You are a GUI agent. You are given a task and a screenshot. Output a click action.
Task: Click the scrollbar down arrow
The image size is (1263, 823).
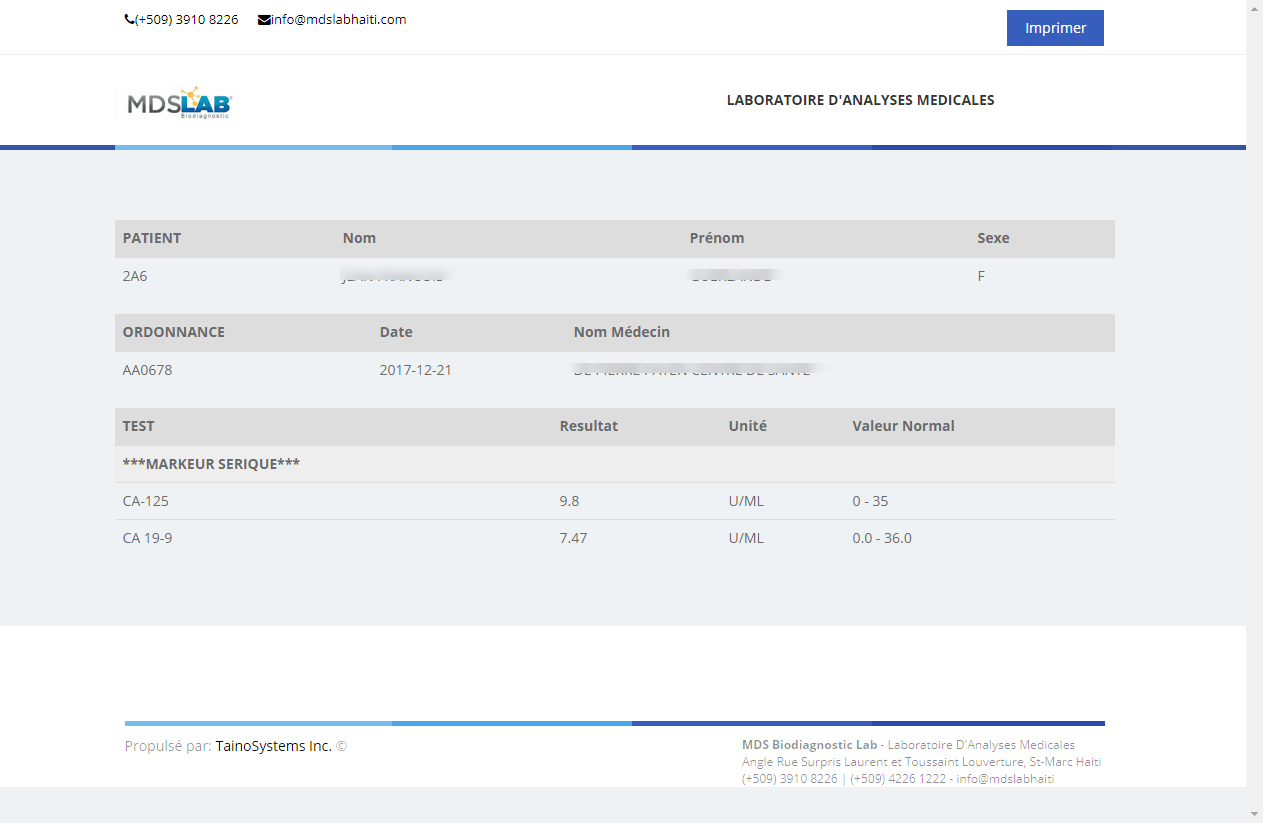click(1254, 814)
